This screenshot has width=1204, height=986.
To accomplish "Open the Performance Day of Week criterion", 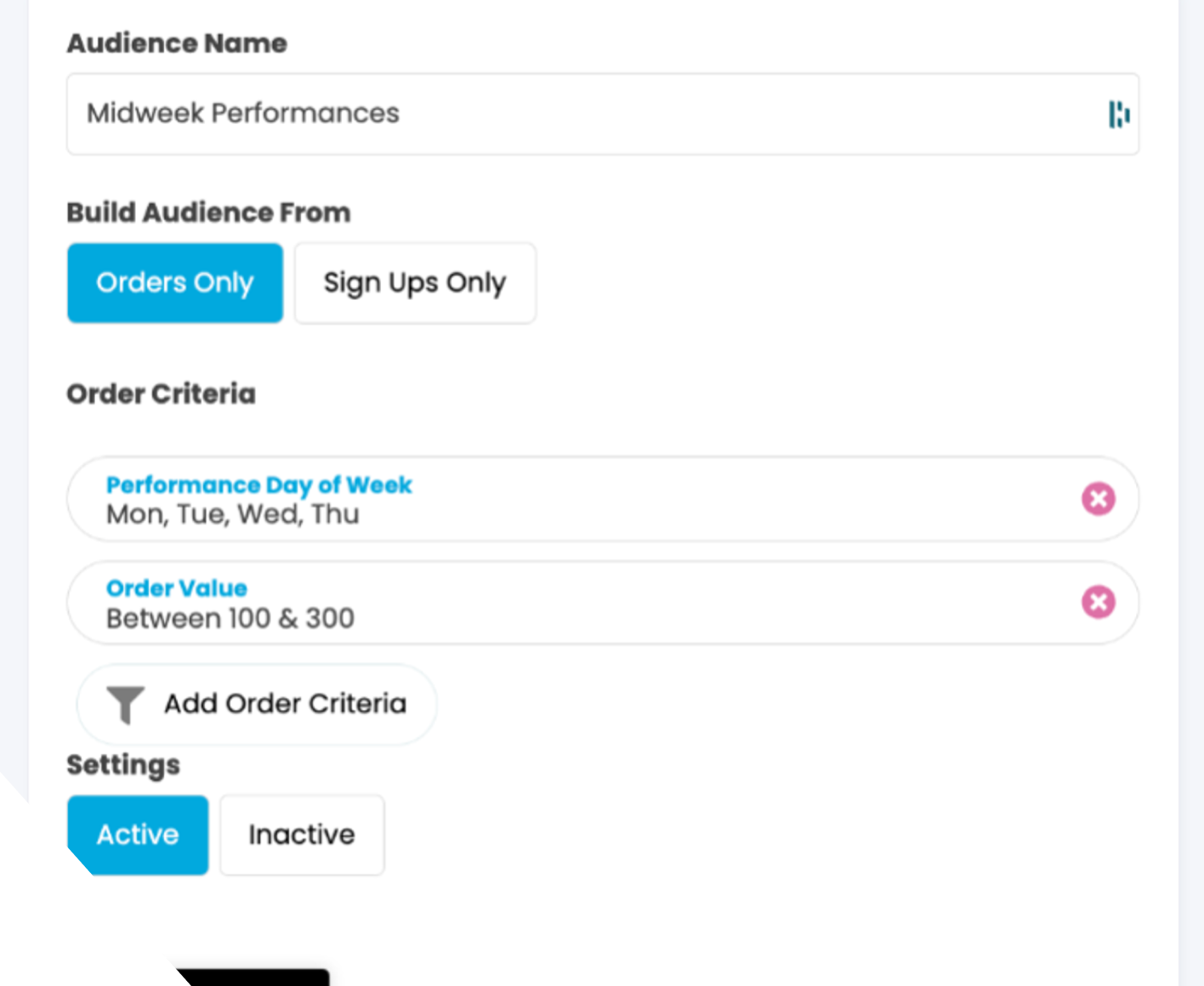I will (259, 484).
